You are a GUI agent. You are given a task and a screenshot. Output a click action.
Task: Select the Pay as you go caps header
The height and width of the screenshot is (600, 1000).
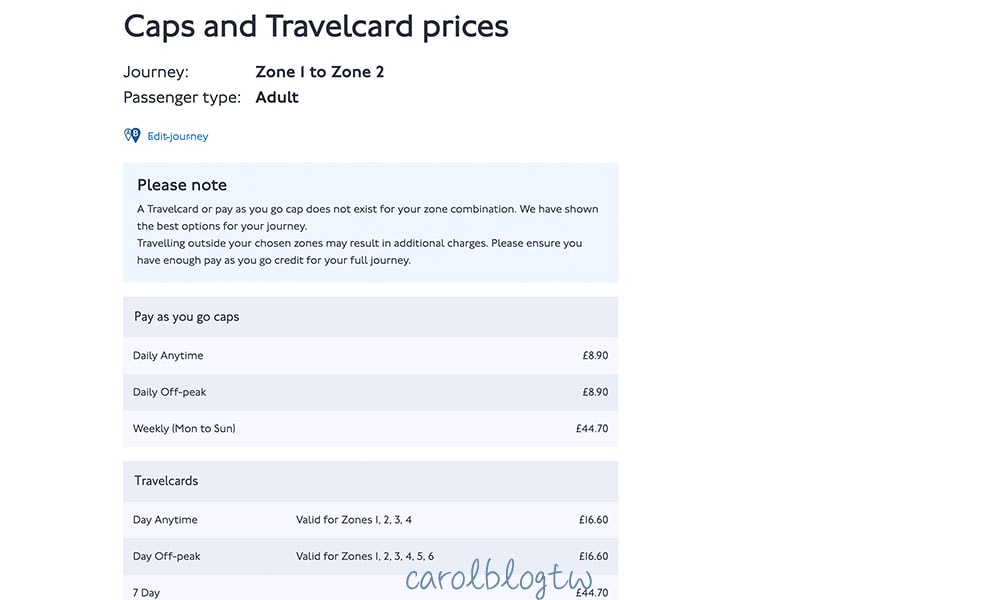pyautogui.click(x=371, y=317)
